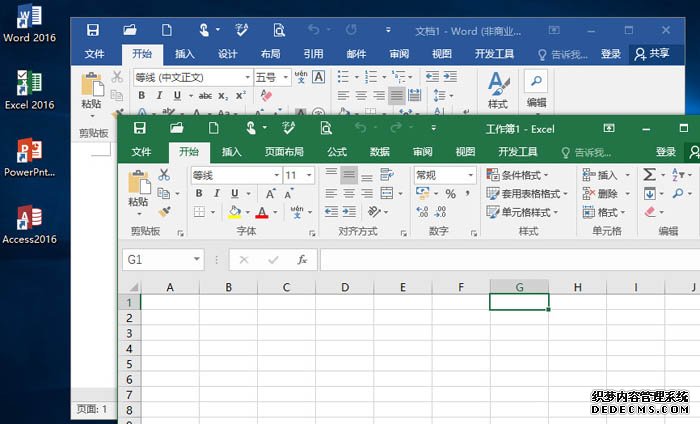Viewport: 700px width, 424px height.
Task: Open the General number format dropdown in Excel
Action: pos(471,175)
